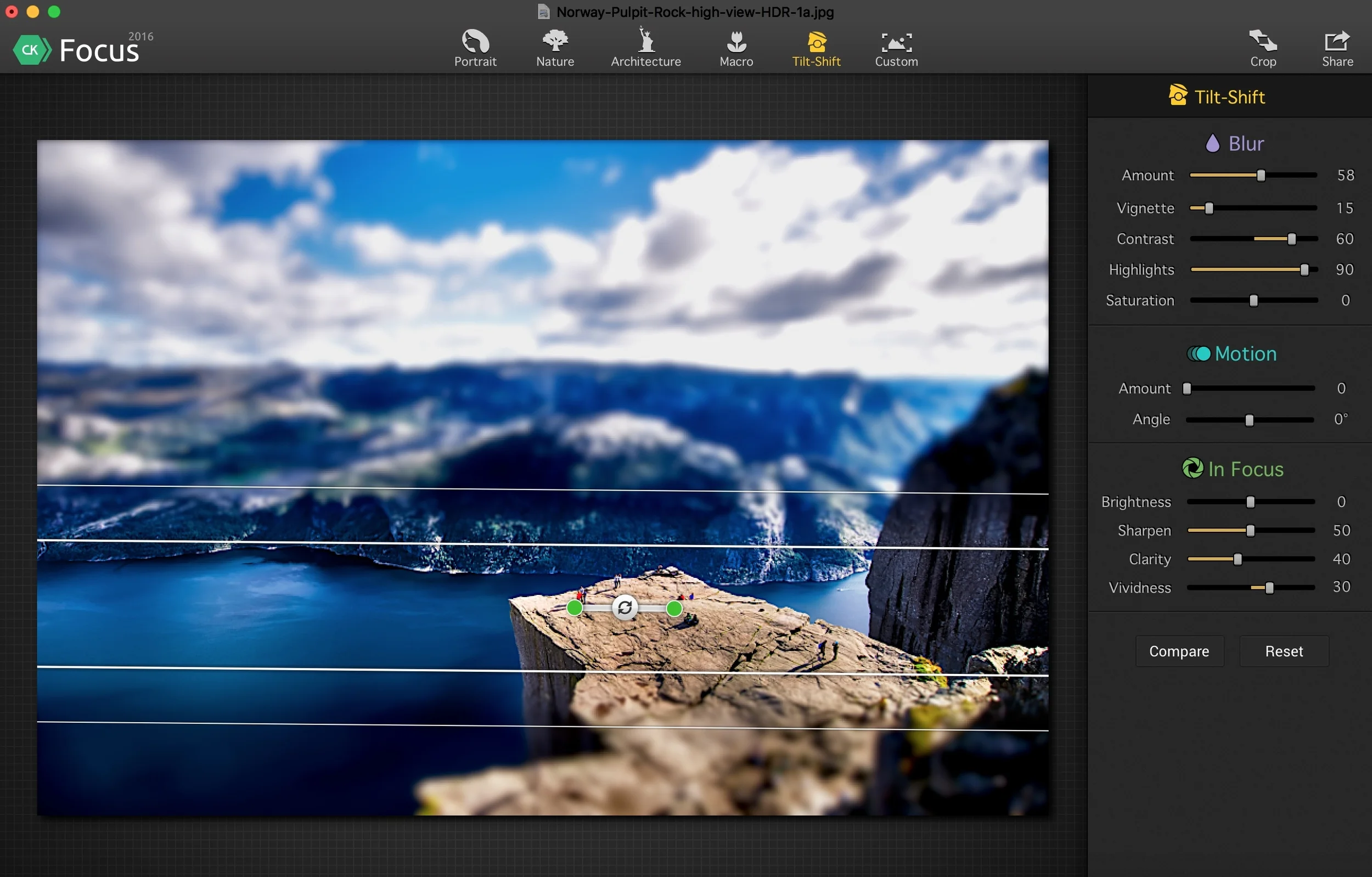Select the Macro mode icon

736,41
